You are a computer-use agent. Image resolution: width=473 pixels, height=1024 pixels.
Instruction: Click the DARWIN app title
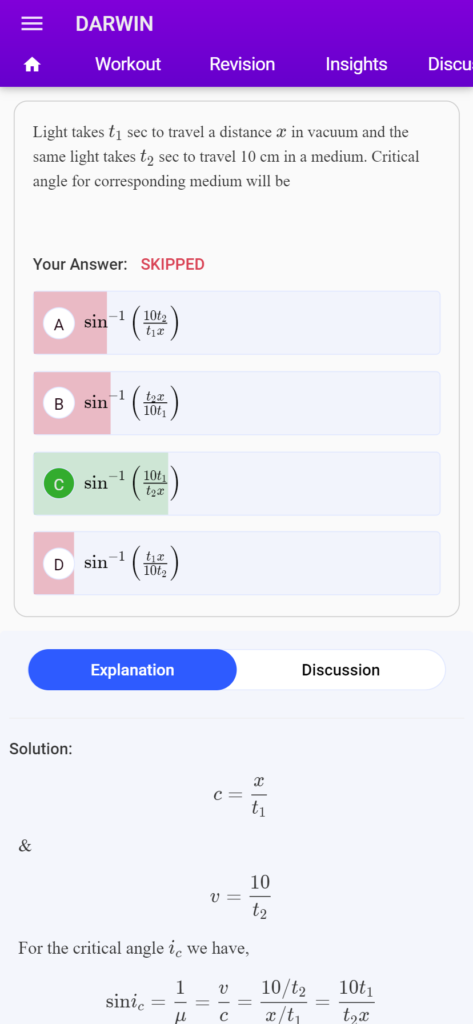[114, 24]
